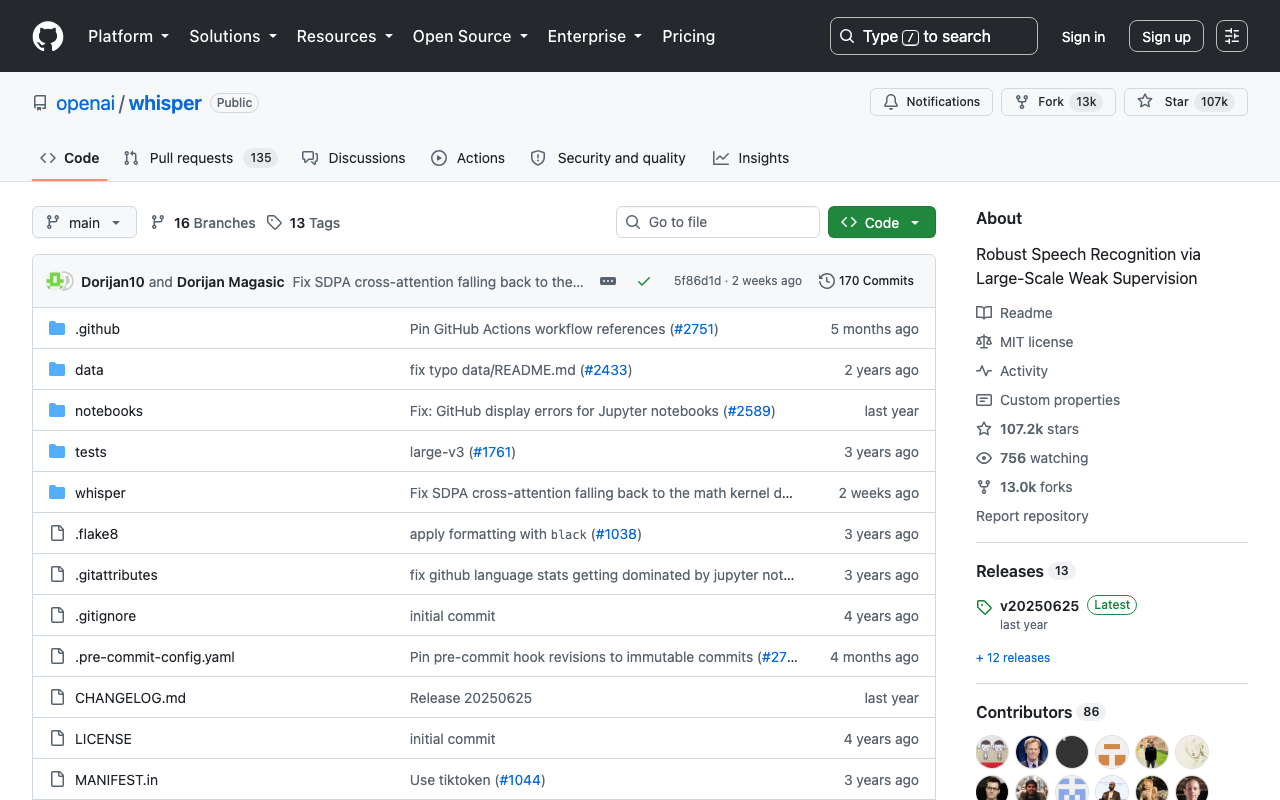
Task: Click the GitHub logo icon
Action: click(x=48, y=36)
